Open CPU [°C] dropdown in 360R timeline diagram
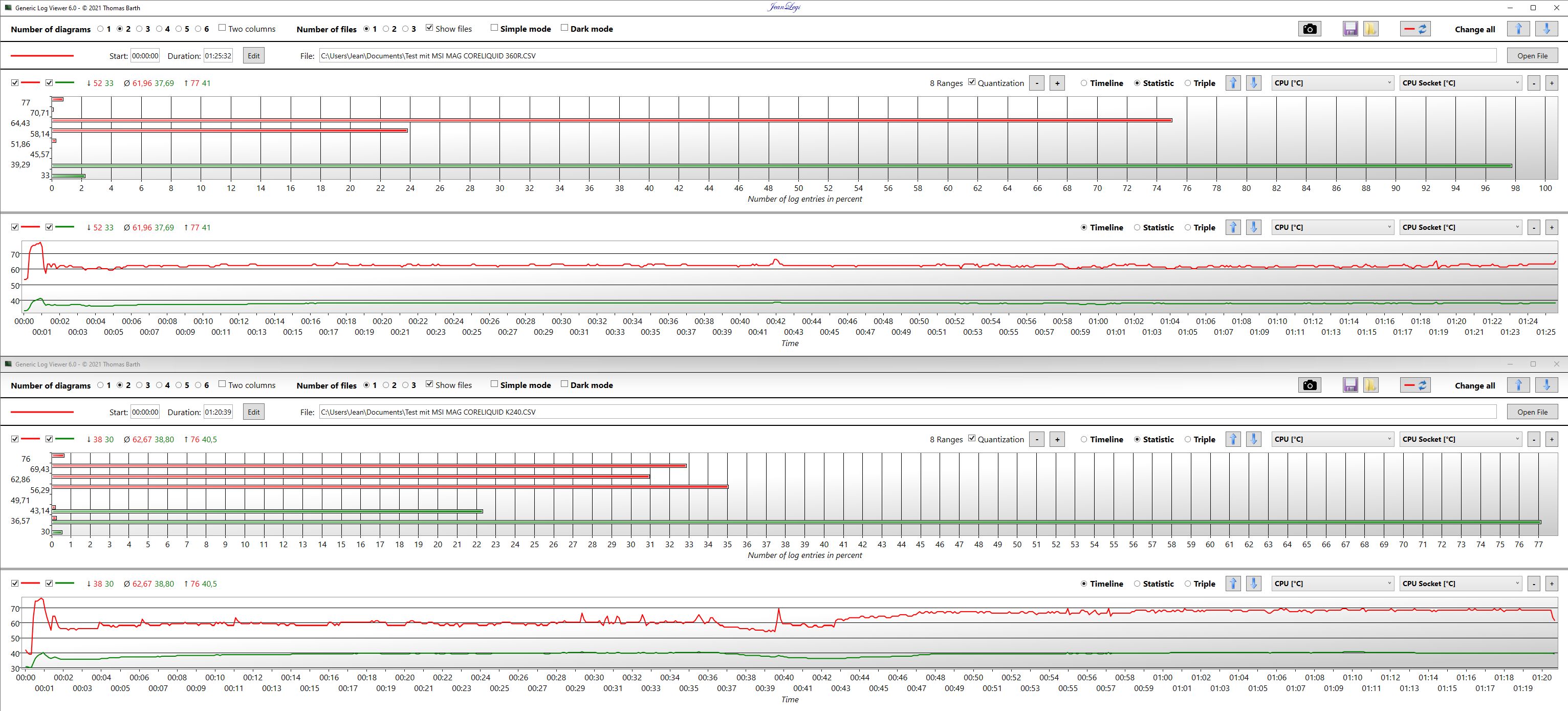Viewport: 1568px width, 711px height. [1333, 227]
